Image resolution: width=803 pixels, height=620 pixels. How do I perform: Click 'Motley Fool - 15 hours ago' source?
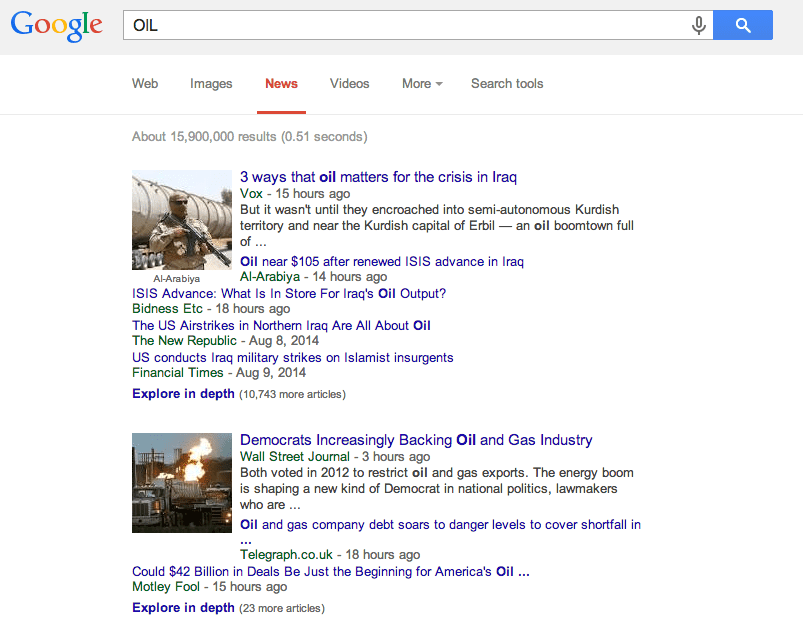(209, 587)
